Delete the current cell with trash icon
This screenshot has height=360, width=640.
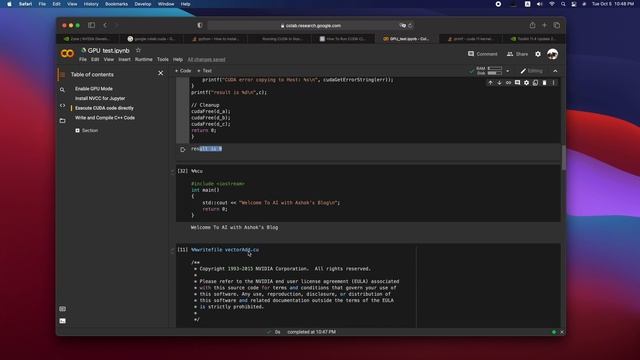pos(544,83)
